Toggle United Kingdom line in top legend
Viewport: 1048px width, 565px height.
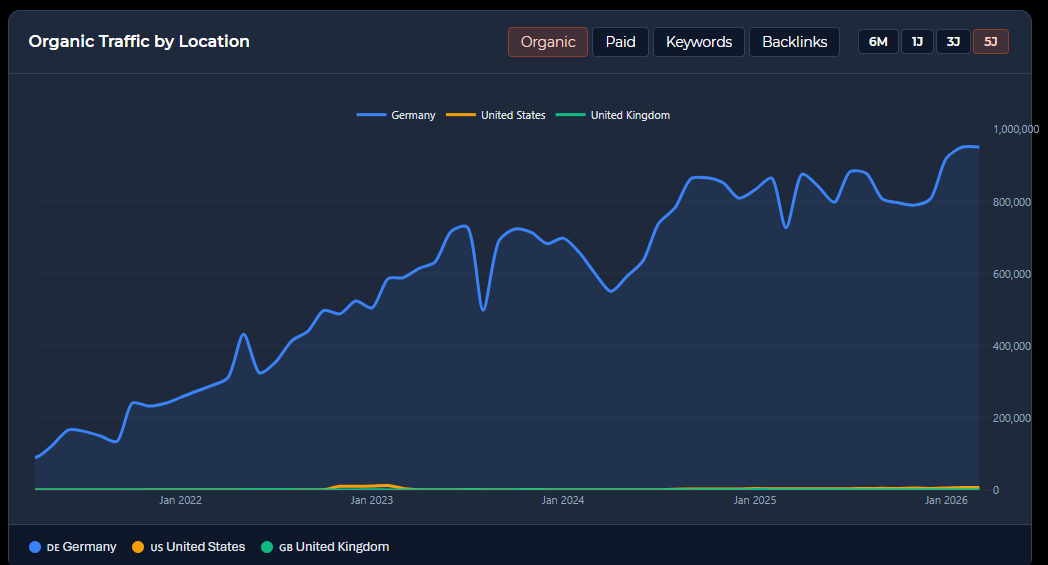coord(612,115)
